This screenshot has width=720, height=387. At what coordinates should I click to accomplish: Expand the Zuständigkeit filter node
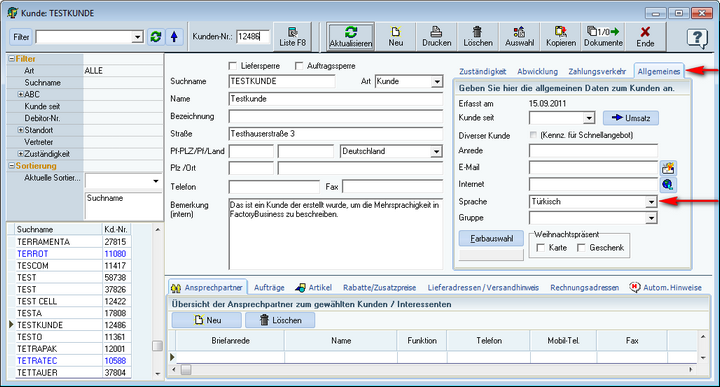pos(20,154)
